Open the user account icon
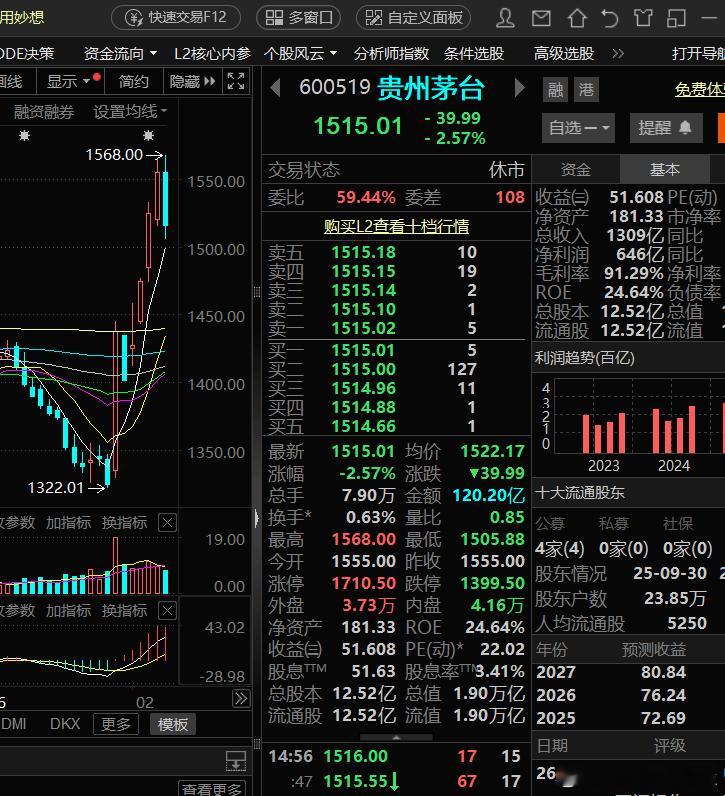Screen dimensions: 725x796 [505, 18]
